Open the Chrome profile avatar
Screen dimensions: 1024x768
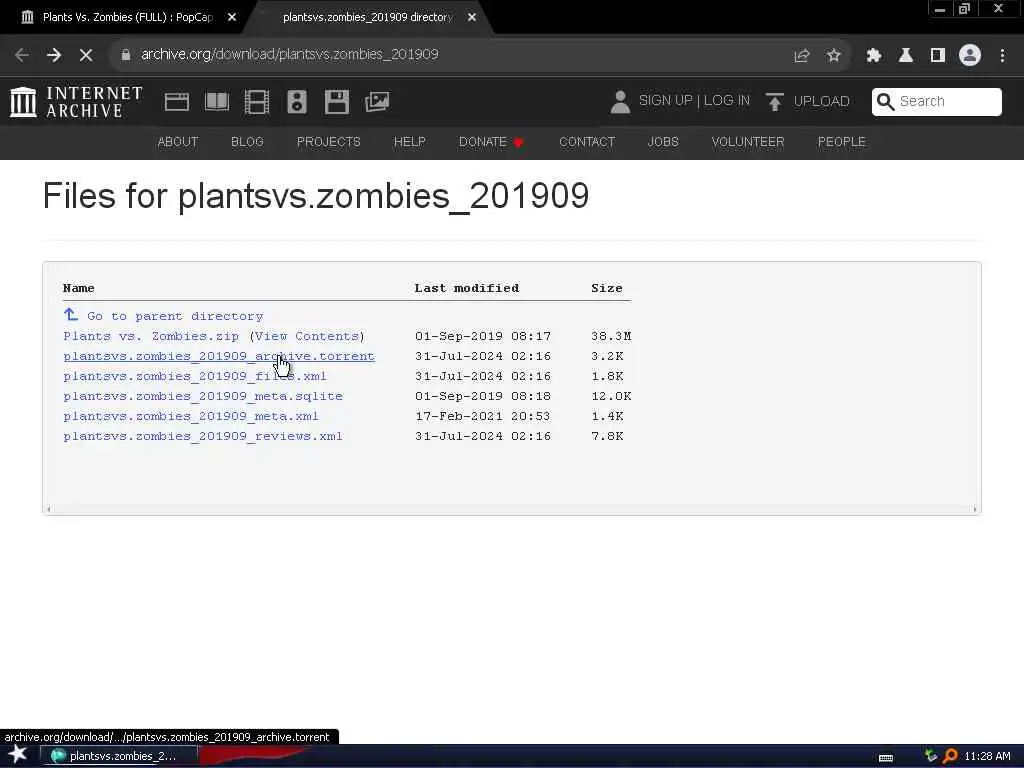click(x=970, y=55)
